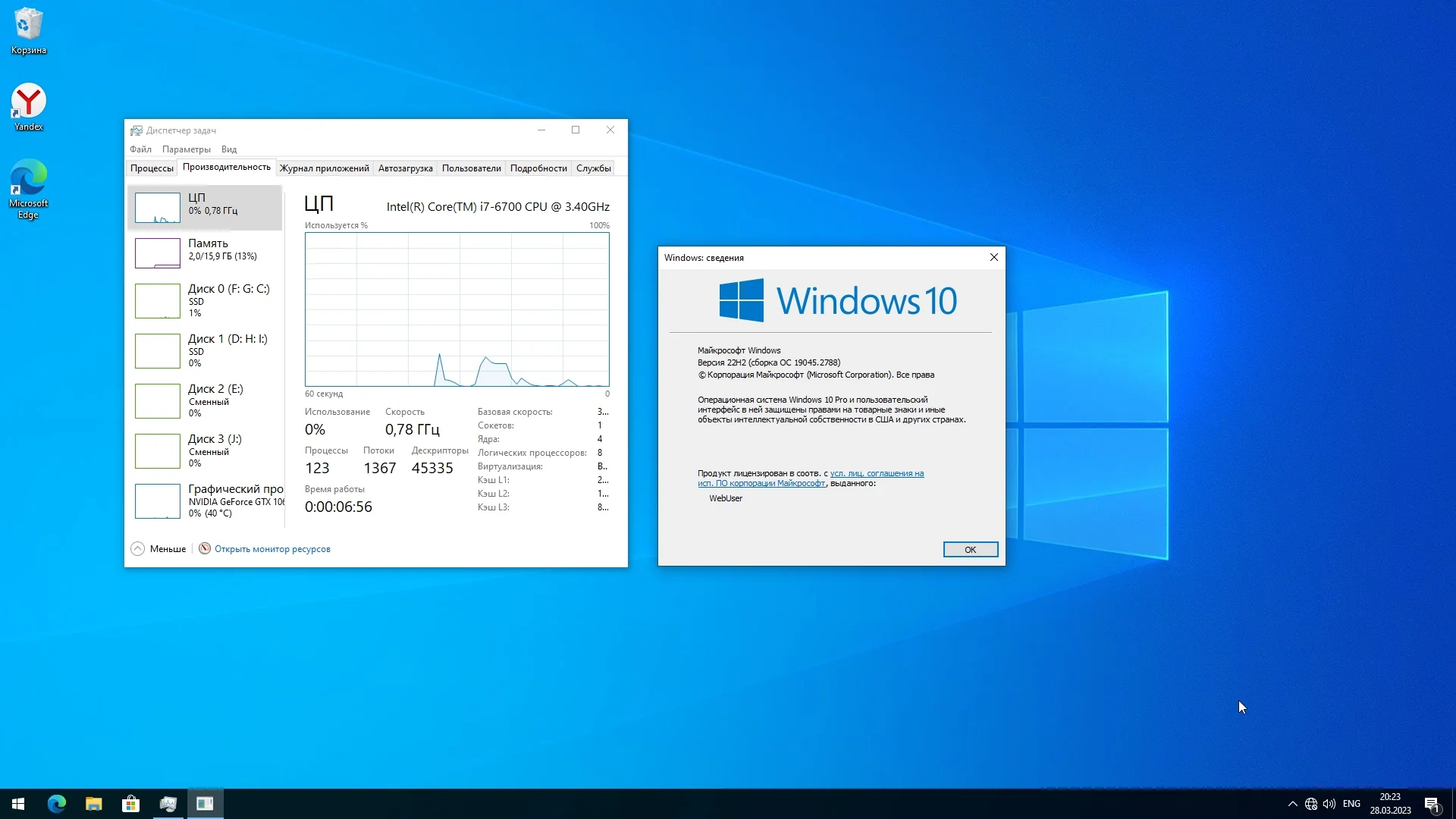Switch to the Автозагрузка tab
The image size is (1456, 819).
405,168
